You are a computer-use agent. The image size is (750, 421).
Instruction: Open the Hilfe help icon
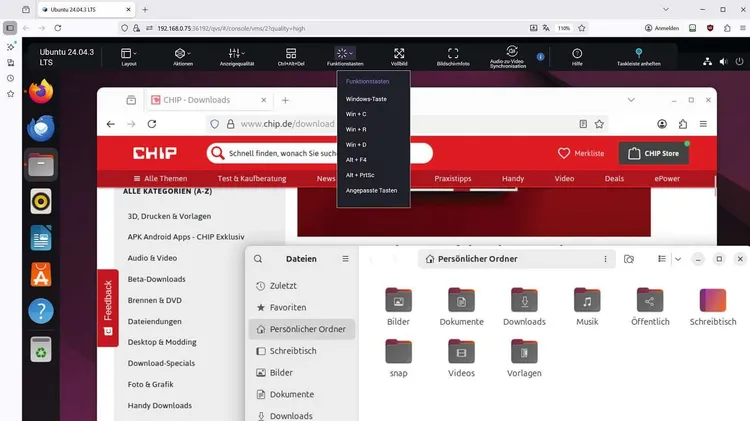click(577, 54)
